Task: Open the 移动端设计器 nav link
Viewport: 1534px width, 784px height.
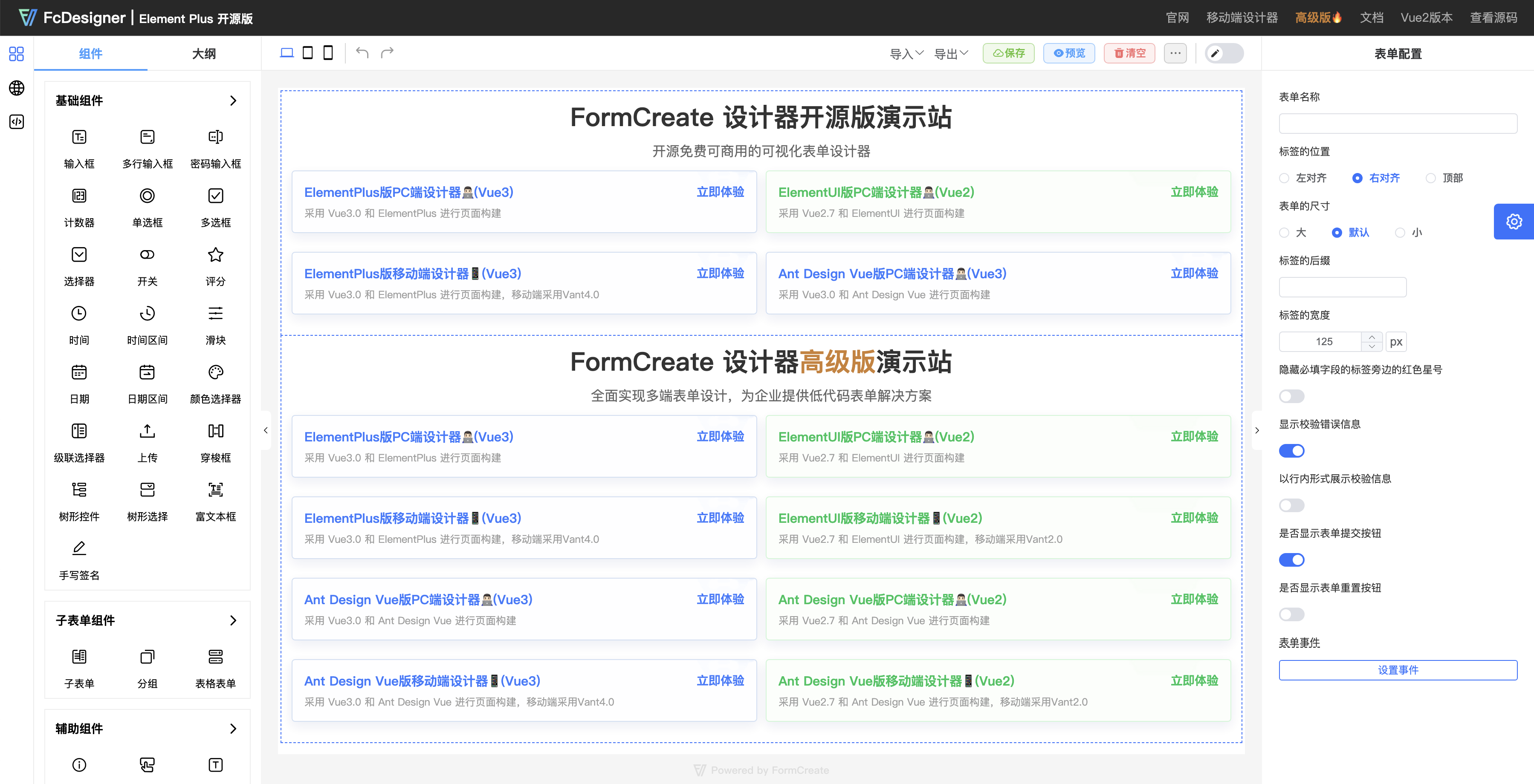Action: [1242, 18]
